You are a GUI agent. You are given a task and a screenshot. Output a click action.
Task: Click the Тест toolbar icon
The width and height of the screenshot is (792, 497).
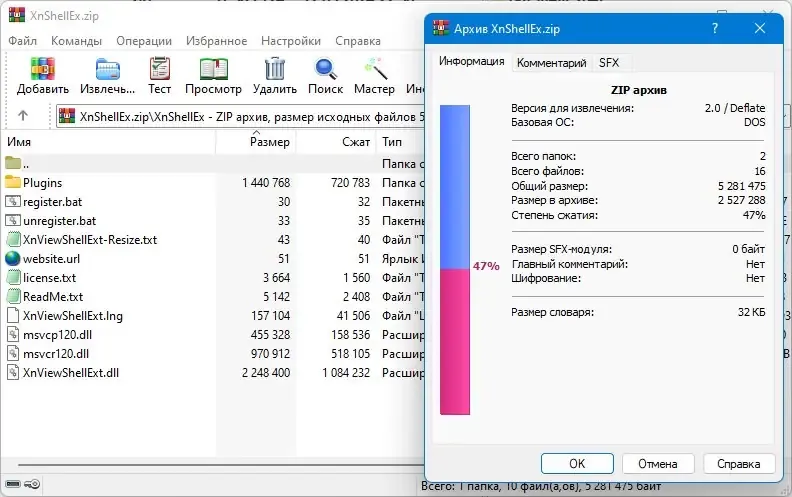point(160,69)
